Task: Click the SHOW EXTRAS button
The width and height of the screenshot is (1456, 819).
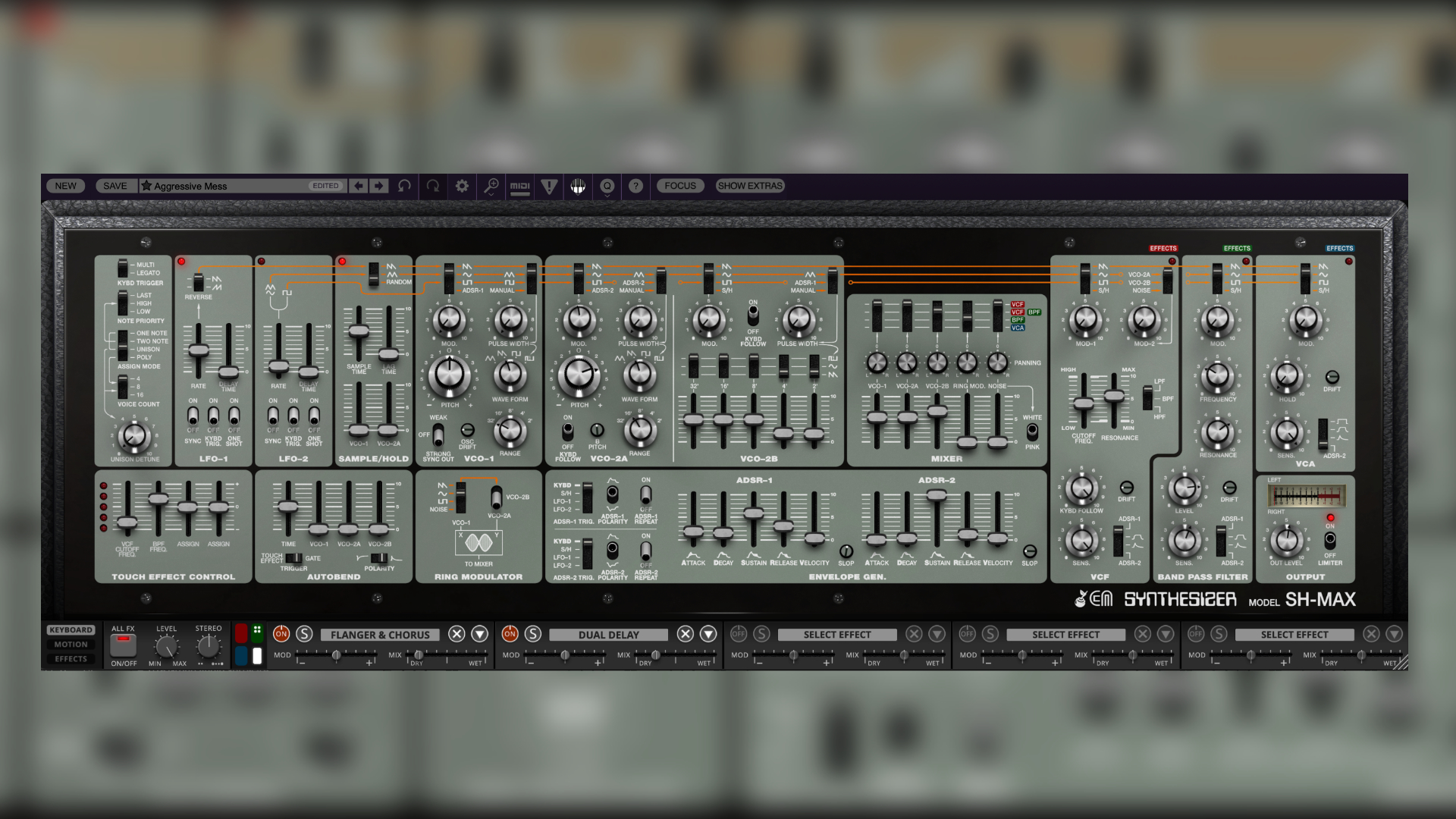Action: [749, 186]
